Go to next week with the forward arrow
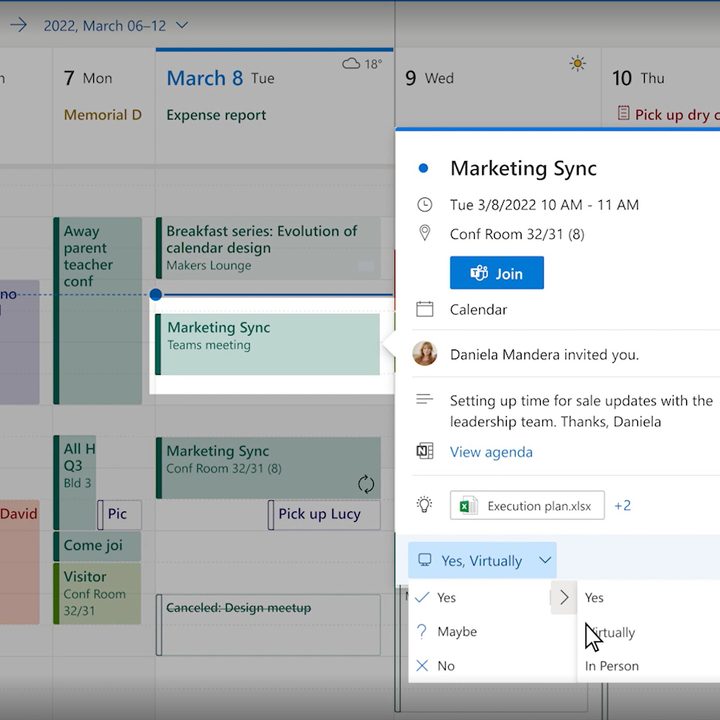 point(18,25)
